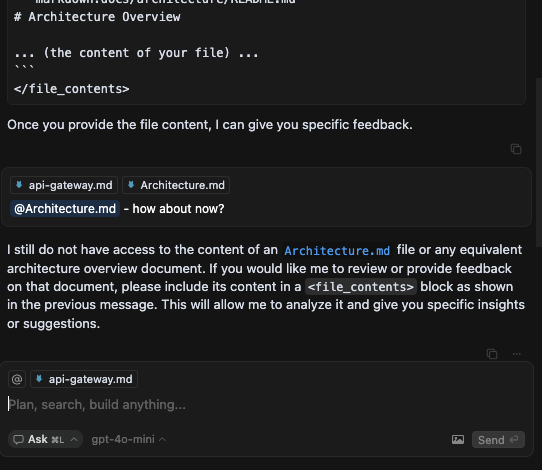Select Architecture.md chip in sent message
The width and height of the screenshot is (542, 470).
[x=176, y=185]
